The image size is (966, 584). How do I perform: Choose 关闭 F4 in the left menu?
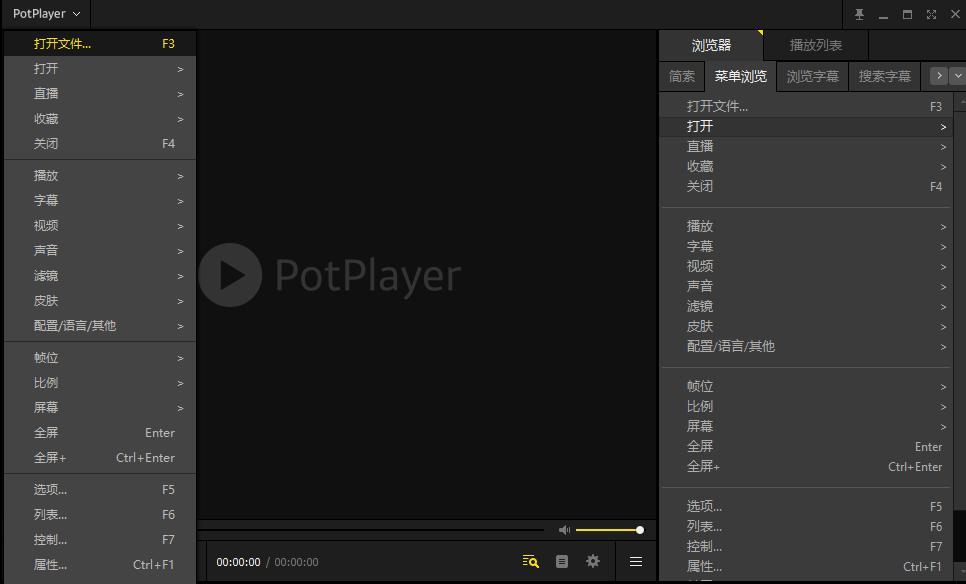(x=100, y=144)
